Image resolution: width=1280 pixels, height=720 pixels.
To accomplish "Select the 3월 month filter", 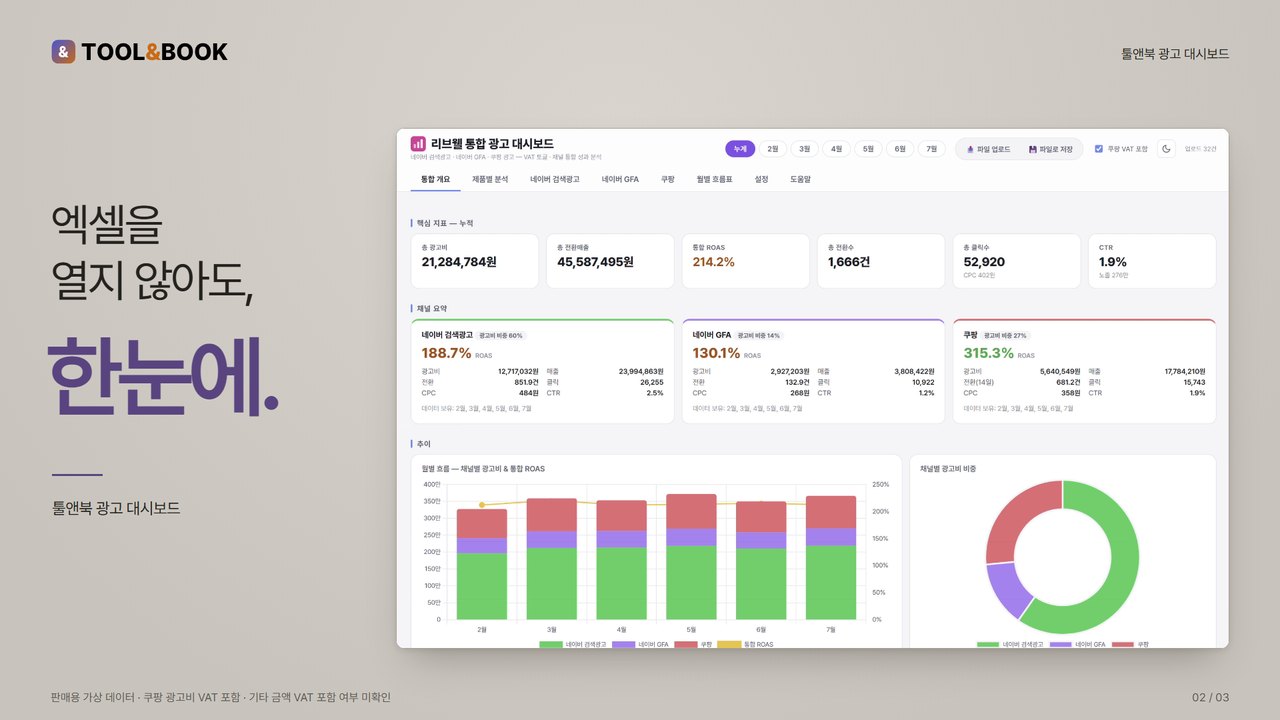I will point(804,149).
